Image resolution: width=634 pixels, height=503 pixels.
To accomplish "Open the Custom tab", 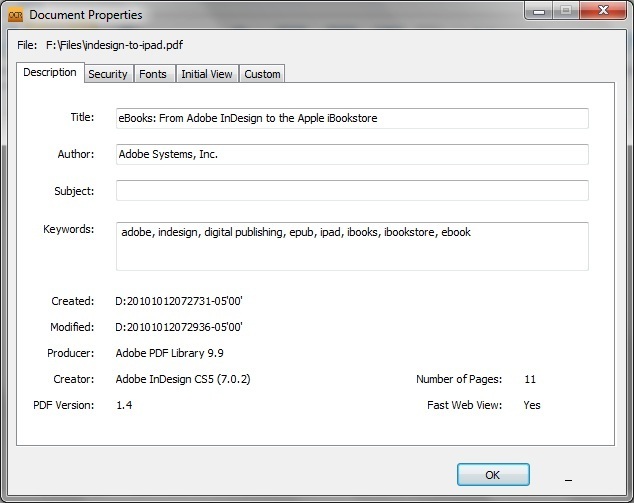I will [x=262, y=74].
